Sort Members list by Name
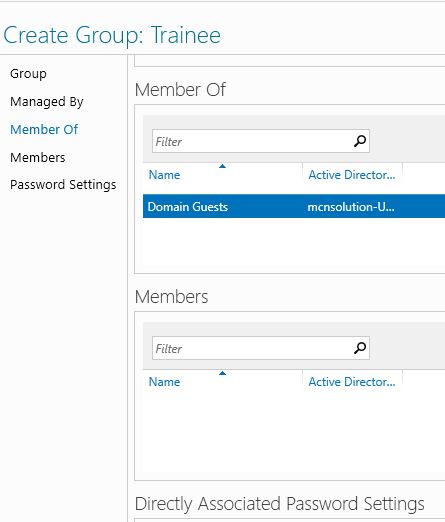 tap(164, 382)
